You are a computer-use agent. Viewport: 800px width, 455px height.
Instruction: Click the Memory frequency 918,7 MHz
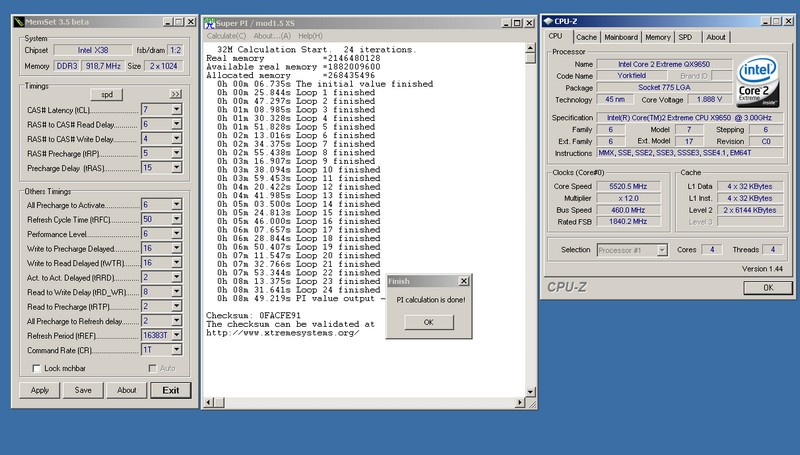click(103, 66)
